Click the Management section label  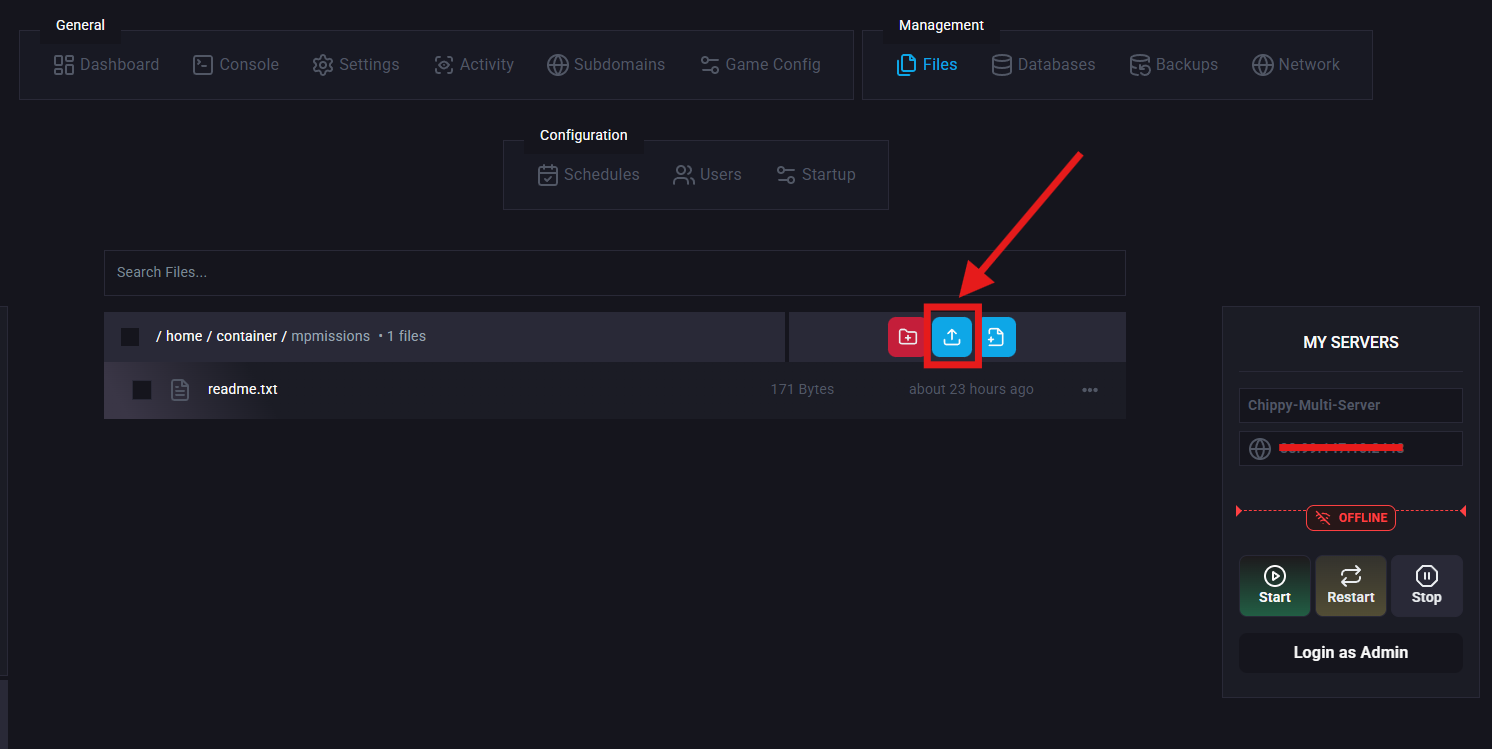tap(942, 25)
